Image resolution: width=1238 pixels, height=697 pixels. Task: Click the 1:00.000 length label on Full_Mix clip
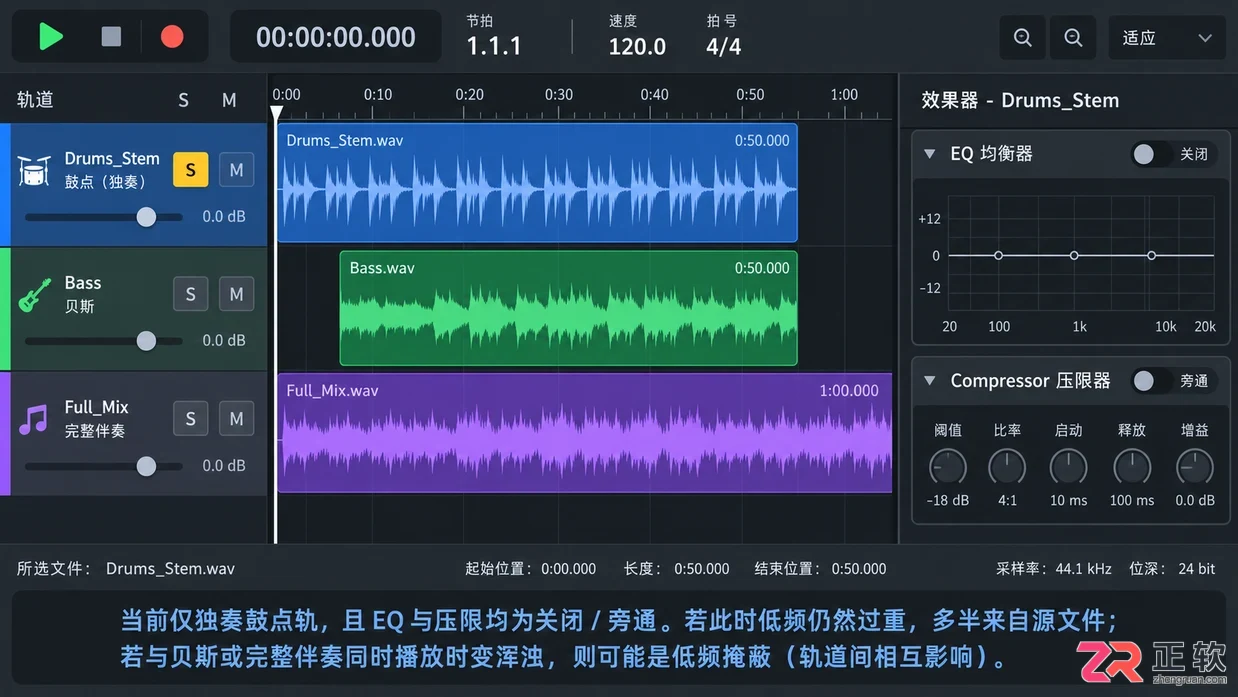[849, 391]
